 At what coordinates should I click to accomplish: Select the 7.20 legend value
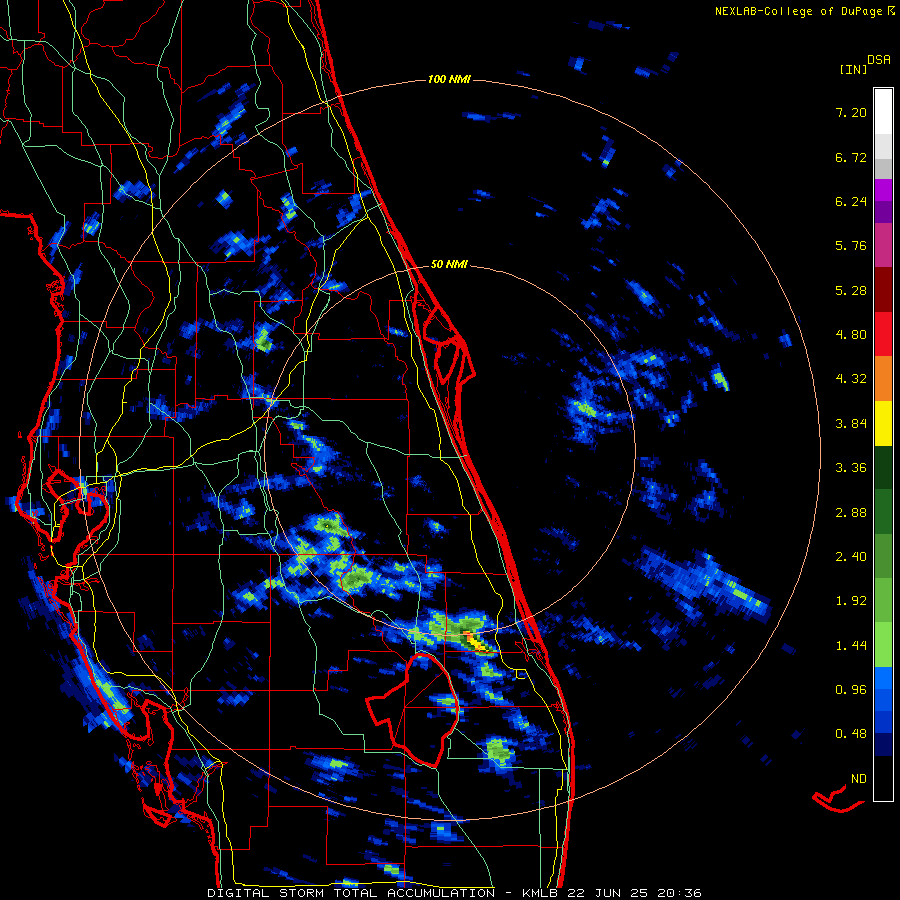pyautogui.click(x=851, y=112)
